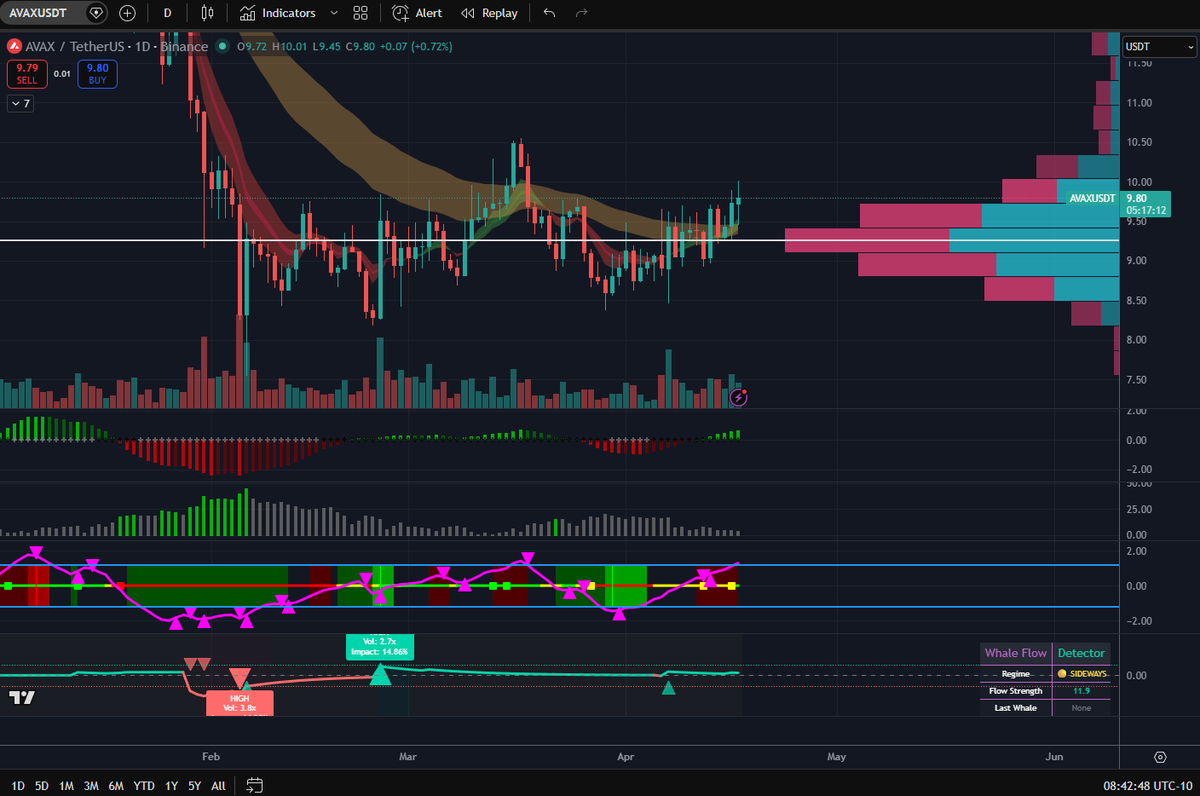Select the 6M time range
This screenshot has width=1200, height=796.
click(x=116, y=785)
